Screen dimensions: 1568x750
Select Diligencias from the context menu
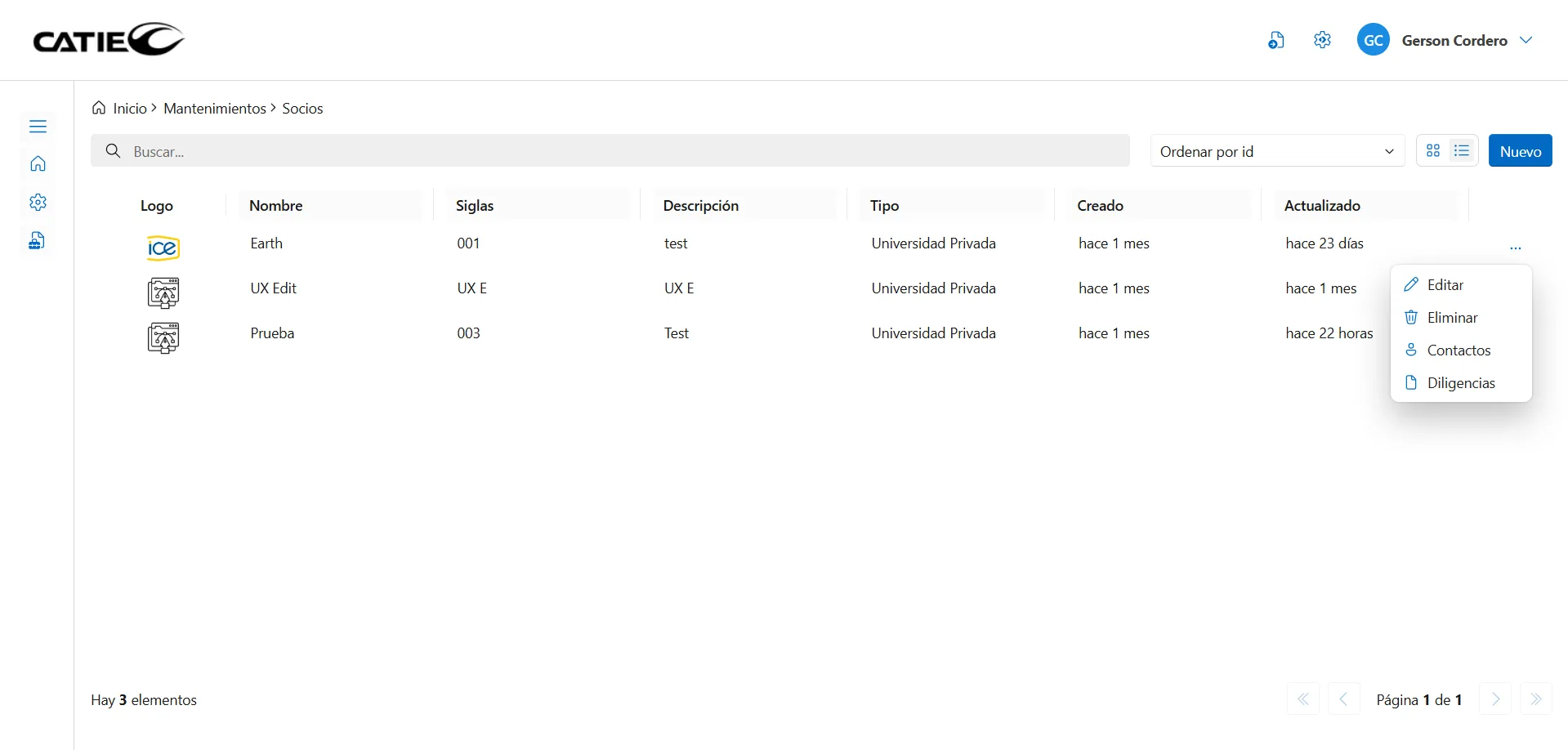click(x=1460, y=383)
